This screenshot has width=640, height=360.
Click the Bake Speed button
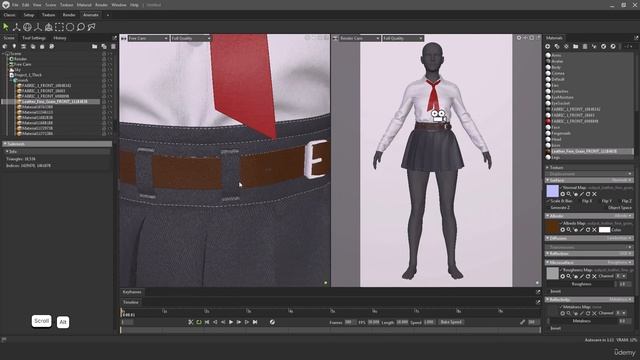451,322
